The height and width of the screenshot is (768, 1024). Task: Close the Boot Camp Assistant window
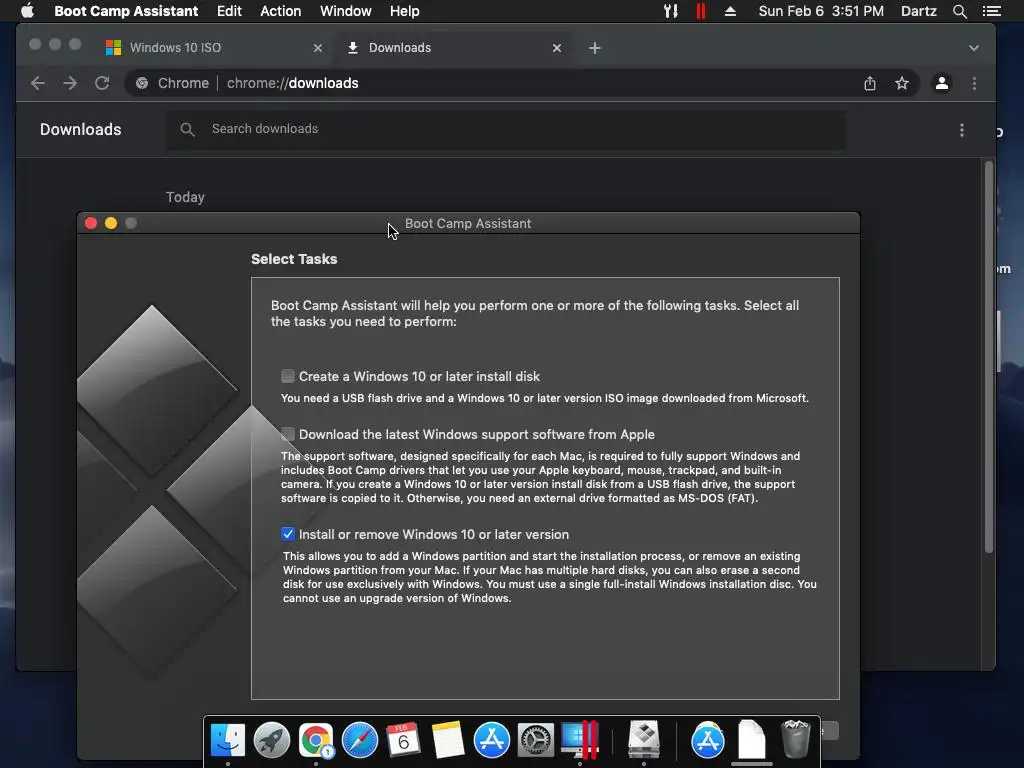91,223
